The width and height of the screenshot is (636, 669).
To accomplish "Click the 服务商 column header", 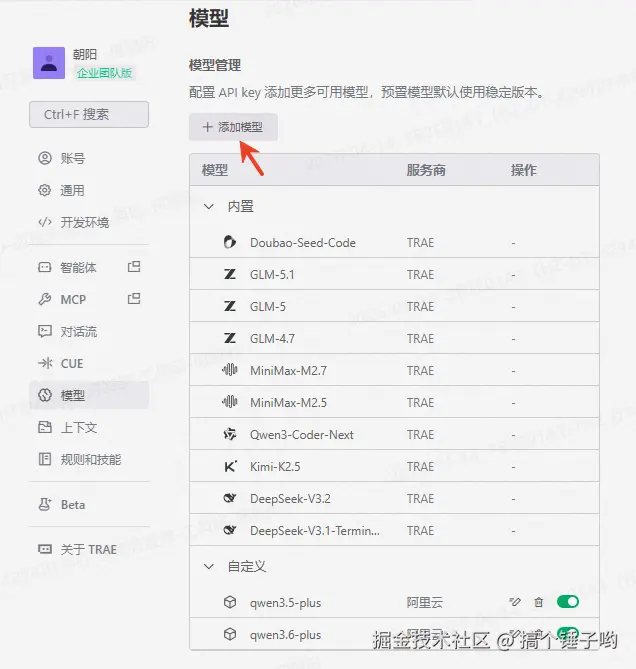I will tap(426, 170).
